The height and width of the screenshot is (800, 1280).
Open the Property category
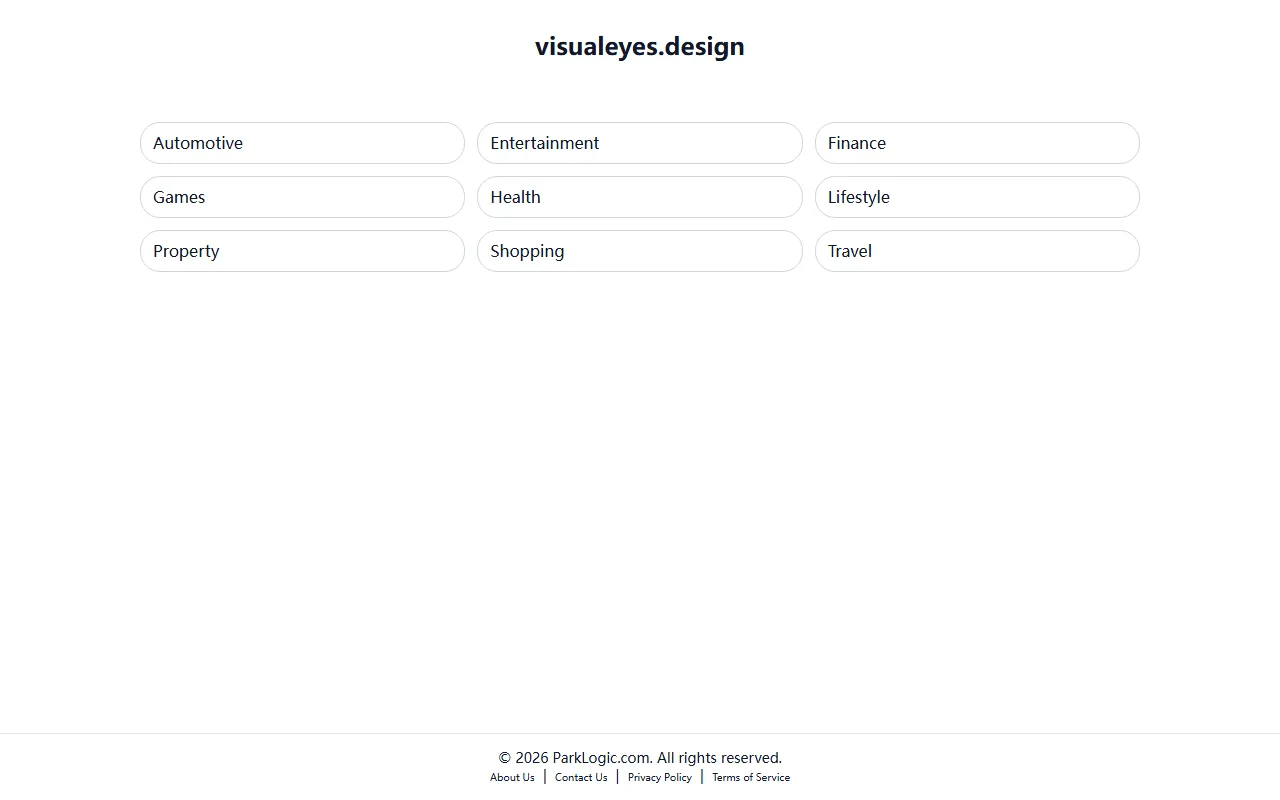tap(302, 251)
